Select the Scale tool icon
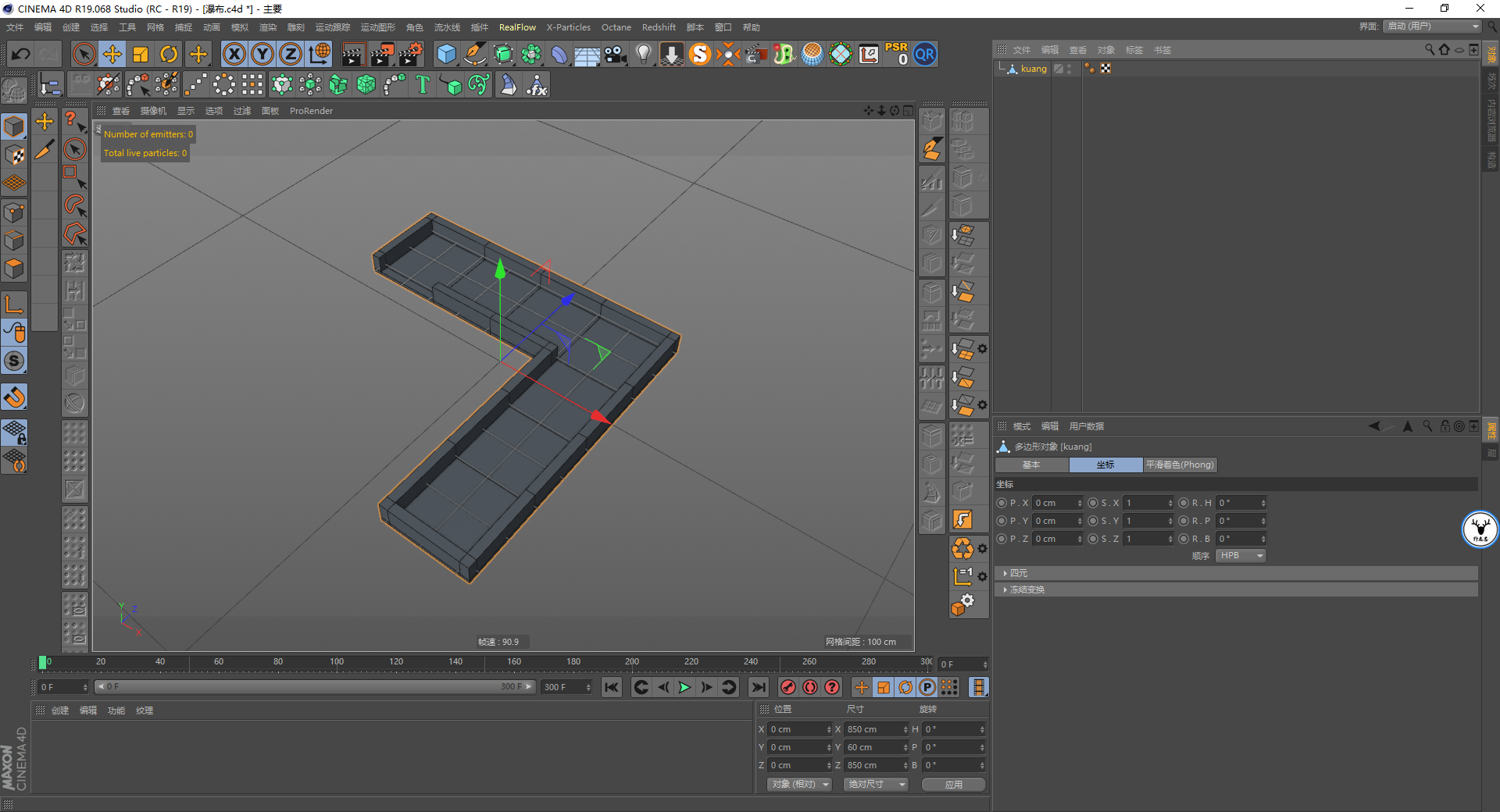The height and width of the screenshot is (812, 1500). 141,54
